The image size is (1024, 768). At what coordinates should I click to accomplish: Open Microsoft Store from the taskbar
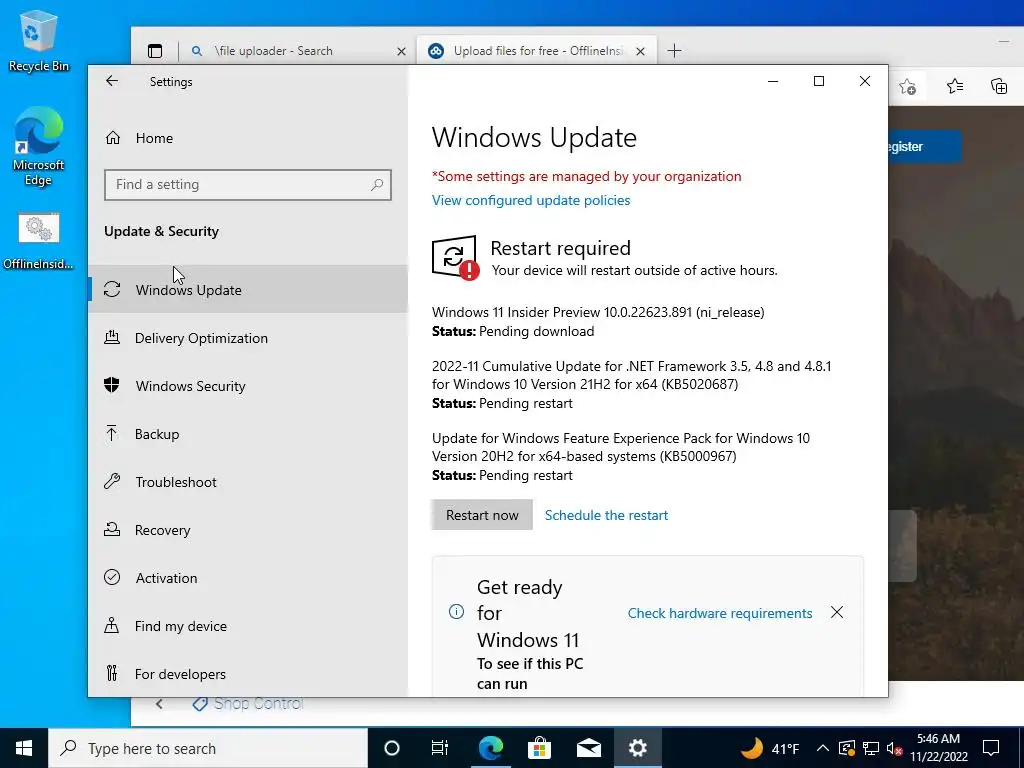tap(539, 748)
